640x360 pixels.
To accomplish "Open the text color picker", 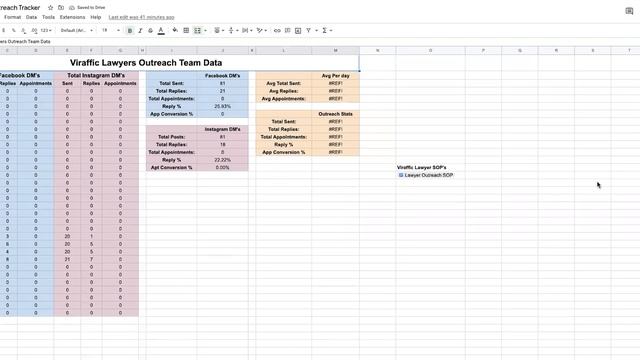I will (161, 31).
